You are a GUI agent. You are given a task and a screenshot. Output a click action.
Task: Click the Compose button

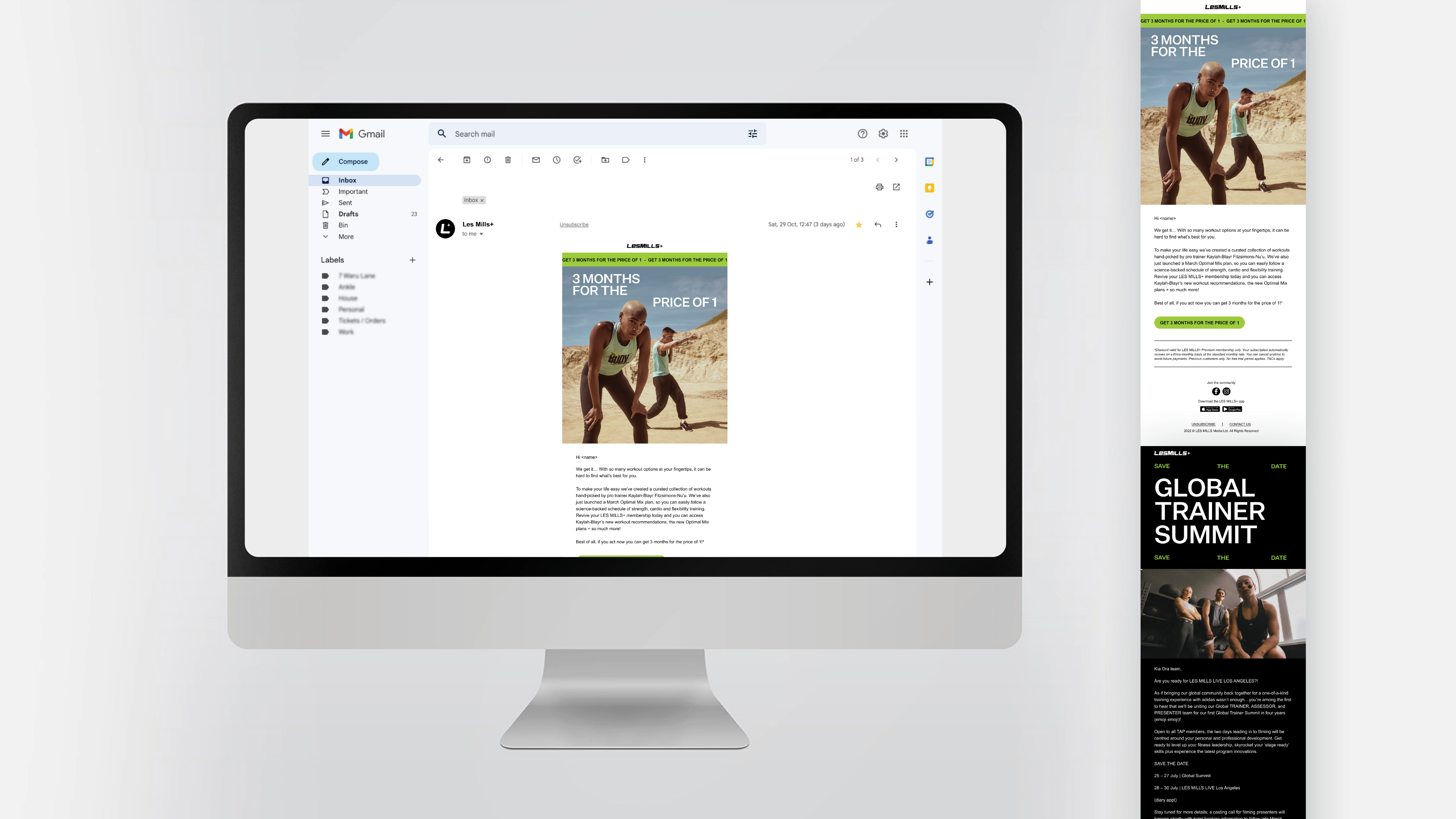346,162
